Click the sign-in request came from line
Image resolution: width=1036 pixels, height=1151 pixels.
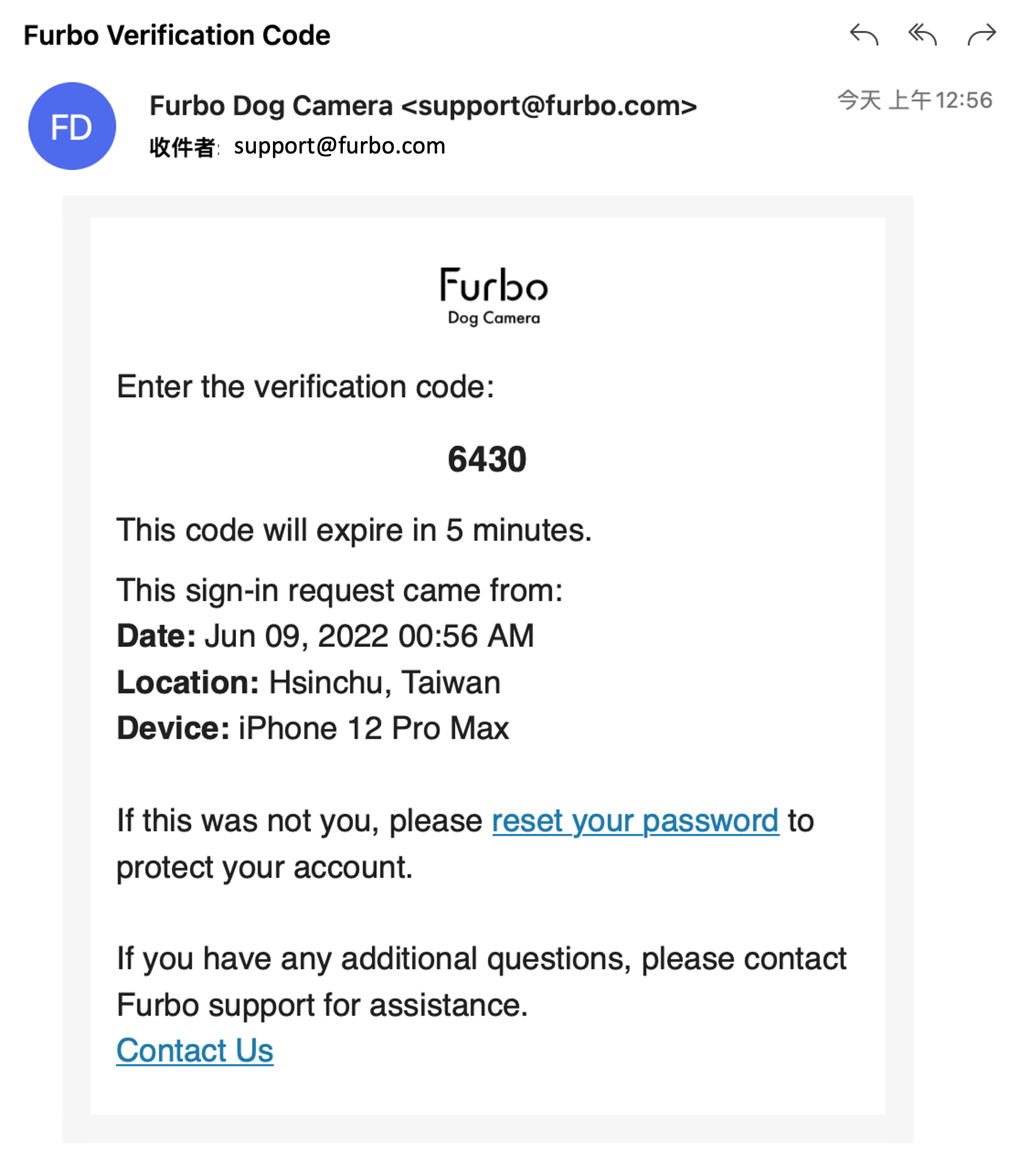339,590
